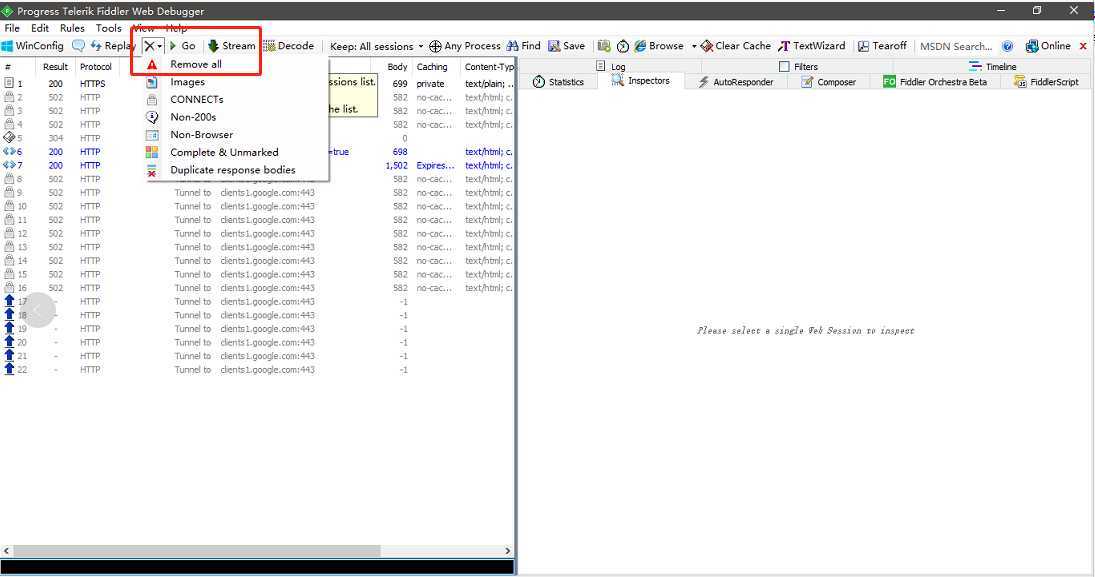
Task: Click the blue help icon
Action: (1007, 46)
